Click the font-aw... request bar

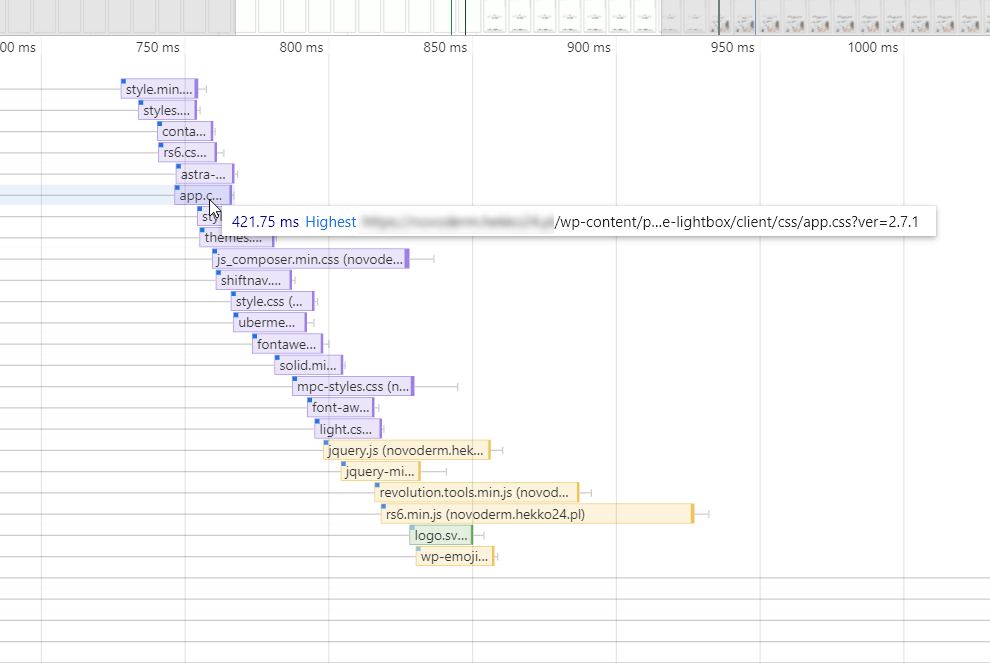point(340,408)
